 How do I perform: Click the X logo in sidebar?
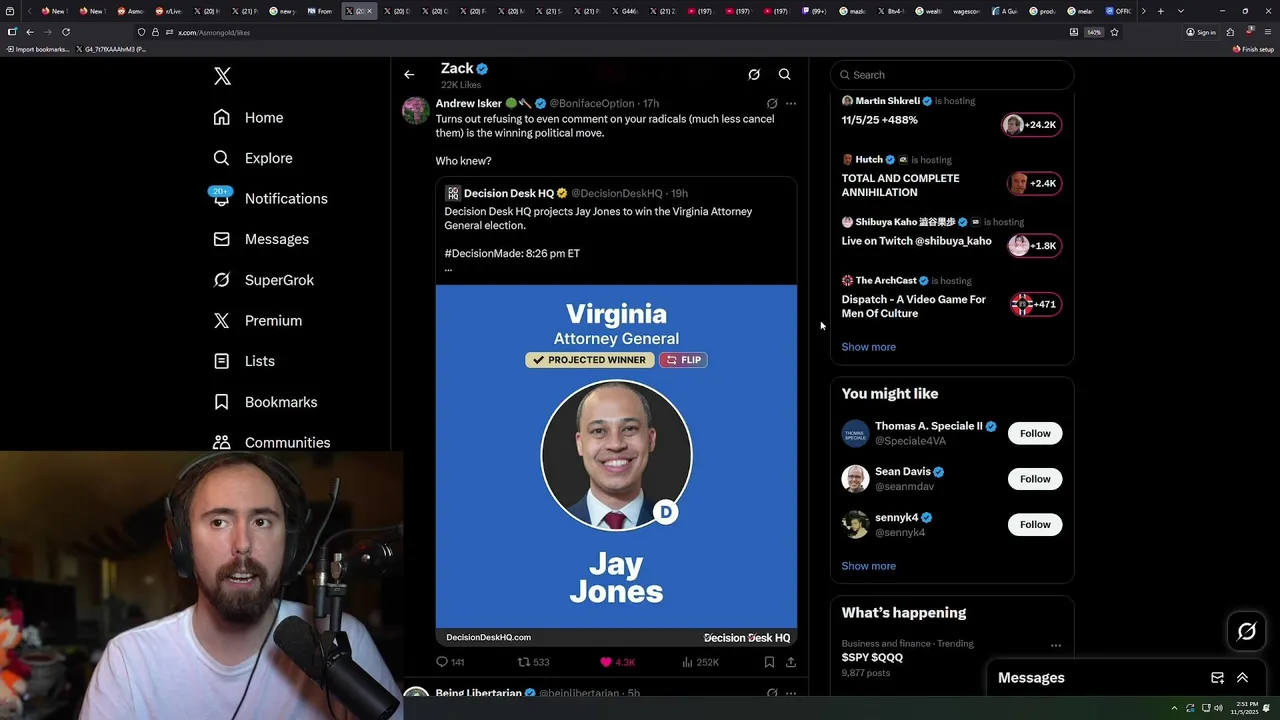pos(222,76)
